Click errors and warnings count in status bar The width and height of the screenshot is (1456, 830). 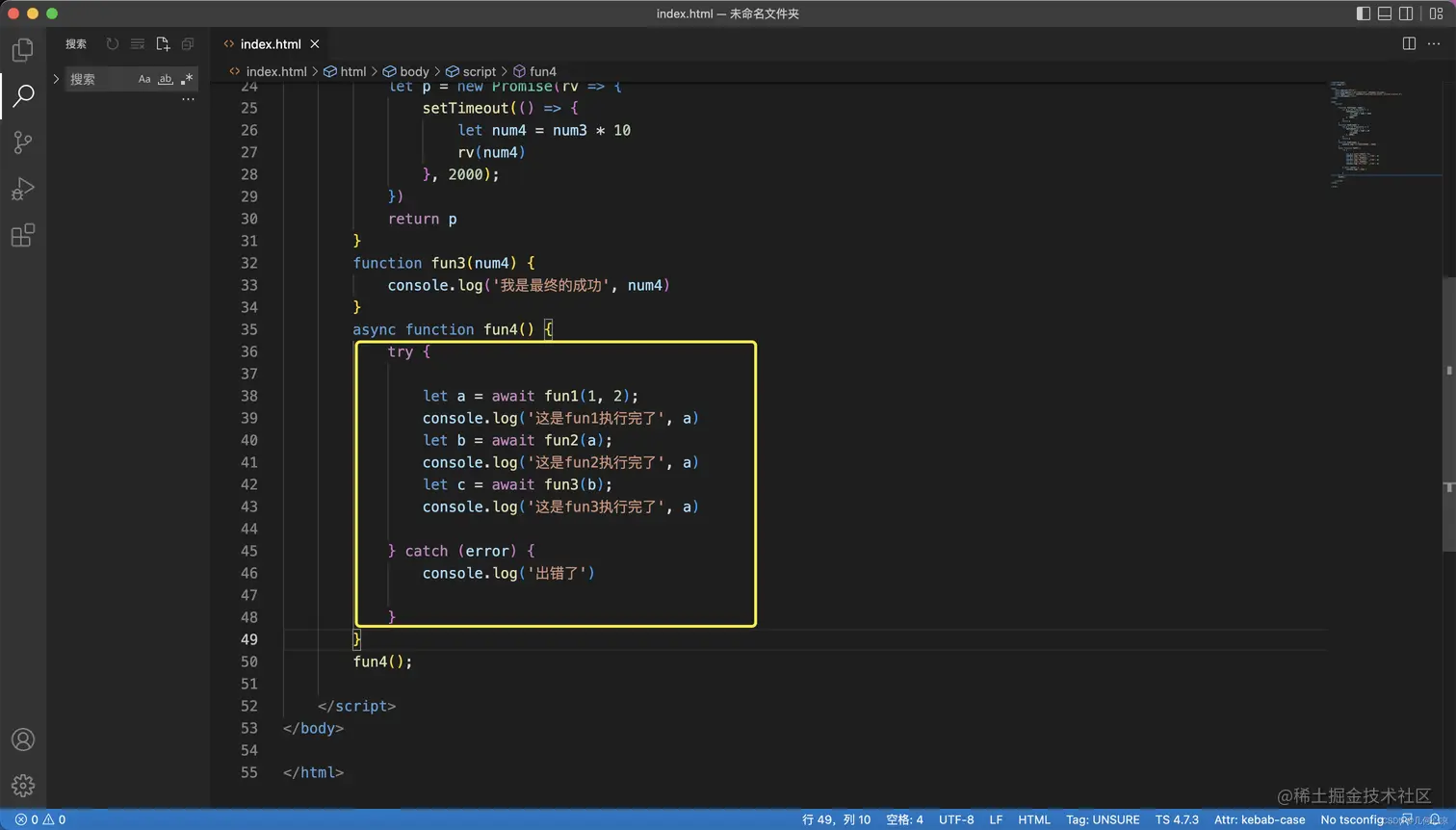pos(40,819)
